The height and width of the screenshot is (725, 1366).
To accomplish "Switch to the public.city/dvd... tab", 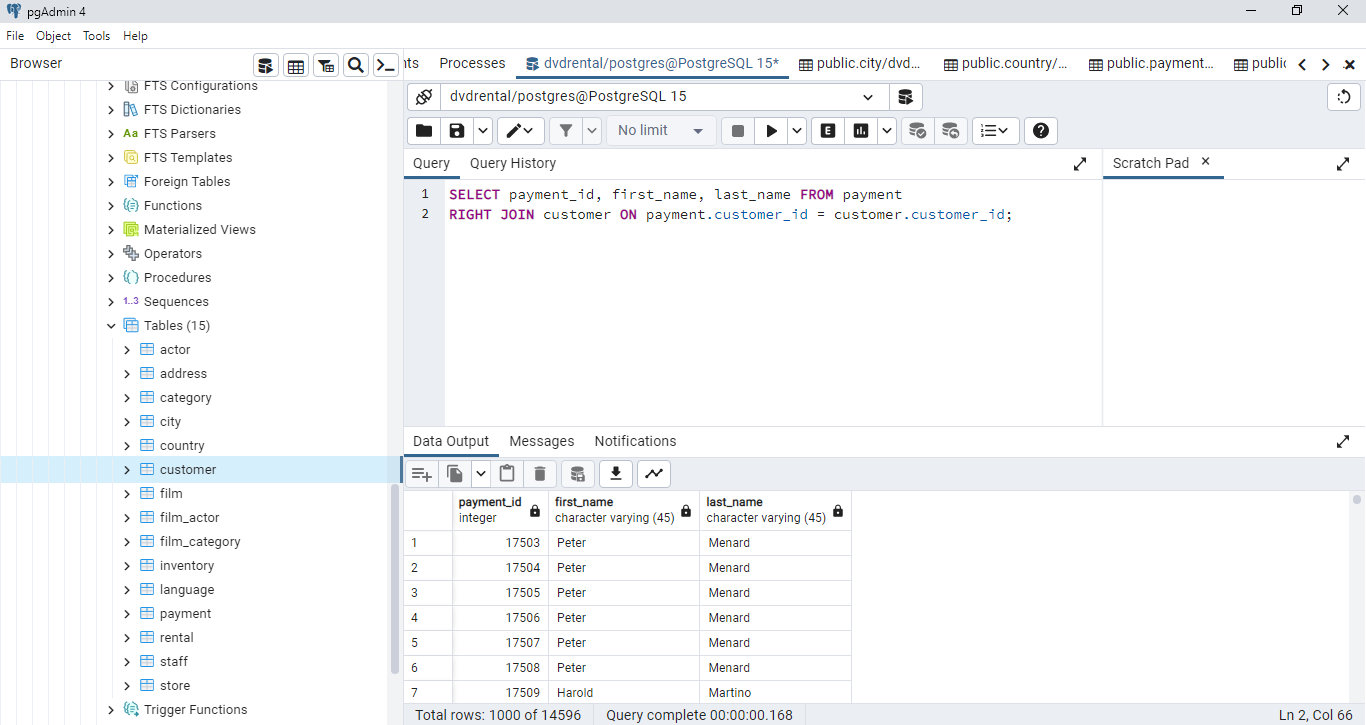I will click(x=859, y=63).
